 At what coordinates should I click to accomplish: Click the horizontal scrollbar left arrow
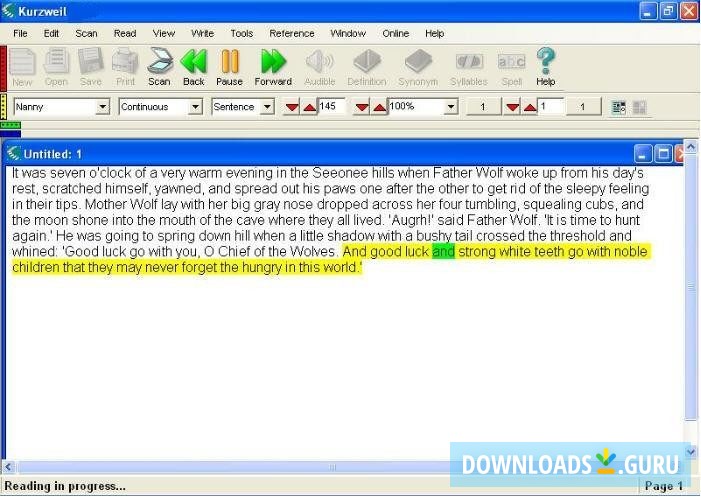pyautogui.click(x=8, y=468)
